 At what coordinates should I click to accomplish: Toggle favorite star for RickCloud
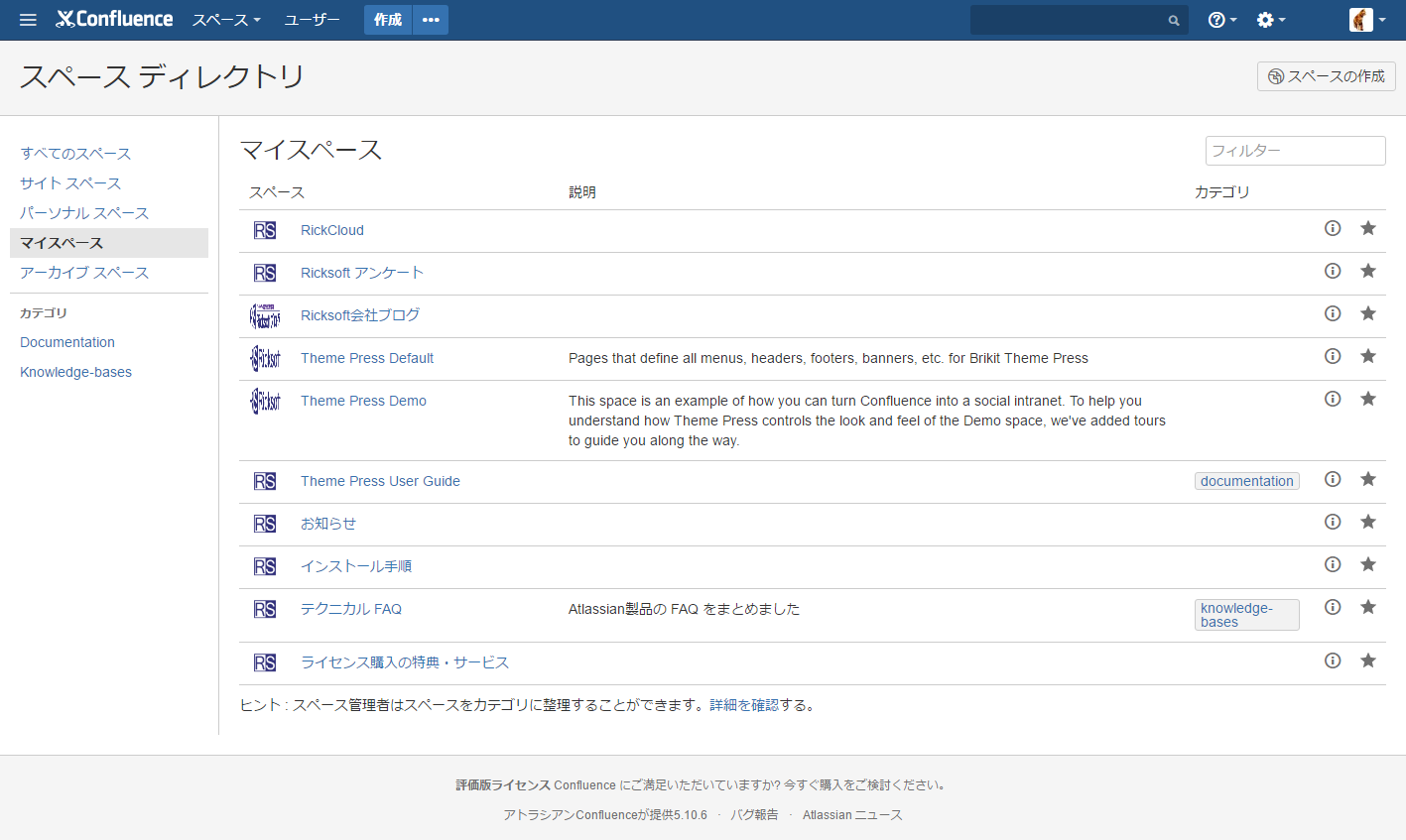pyautogui.click(x=1368, y=228)
